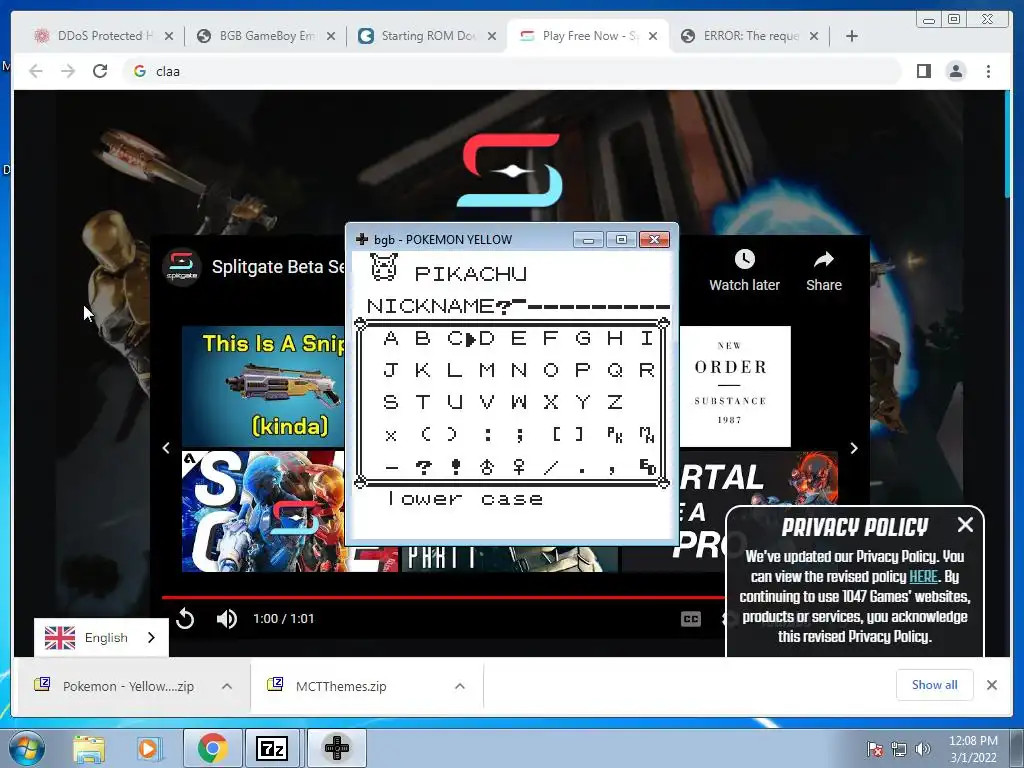1024x768 pixels.
Task: Click the Chrome taskbar icon
Action: 212,748
